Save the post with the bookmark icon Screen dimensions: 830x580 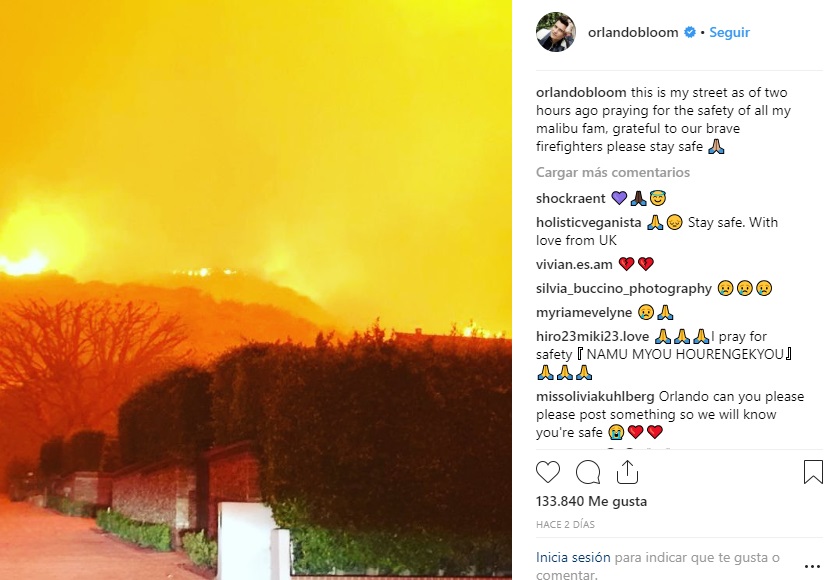(813, 472)
